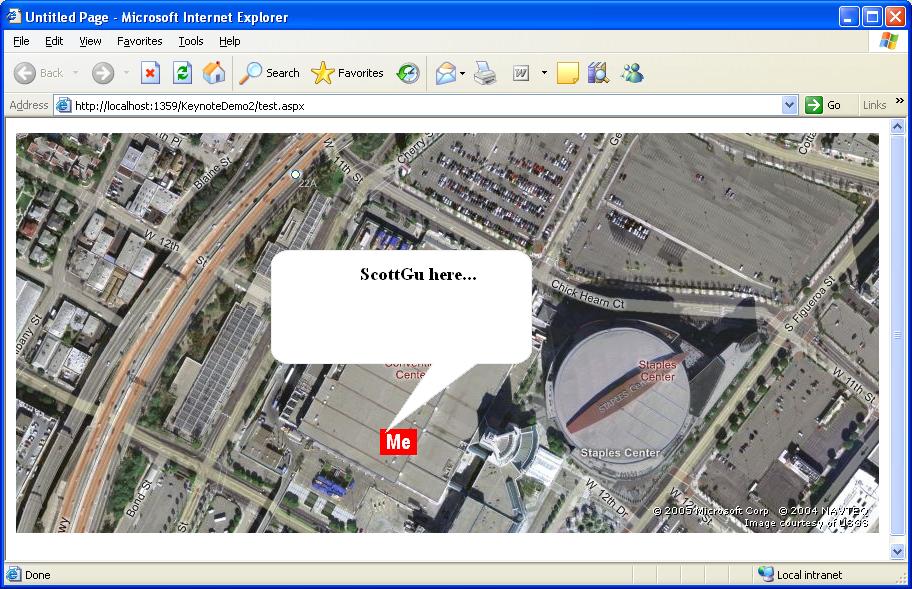Stop loading with the red X icon
The width and height of the screenshot is (912, 589).
point(150,73)
